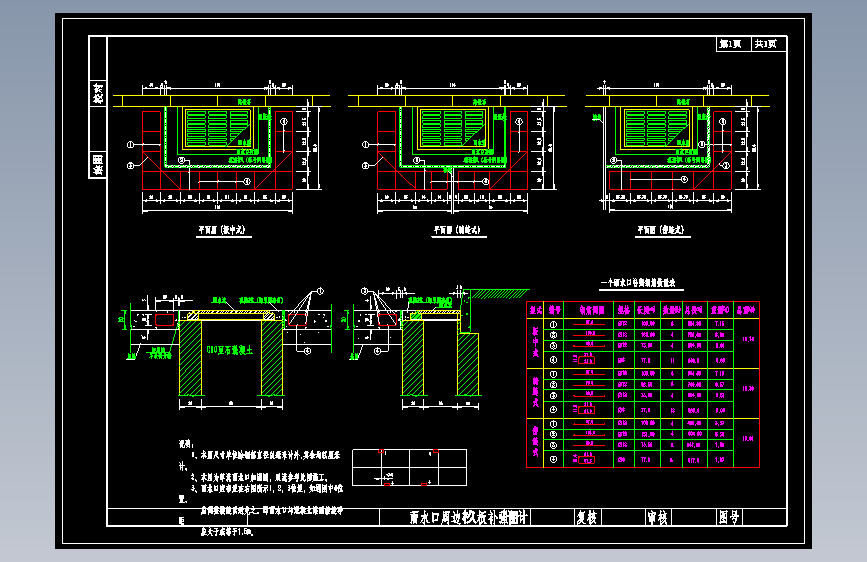
Task: Click the small white key-plan grid
Action: (x=409, y=467)
